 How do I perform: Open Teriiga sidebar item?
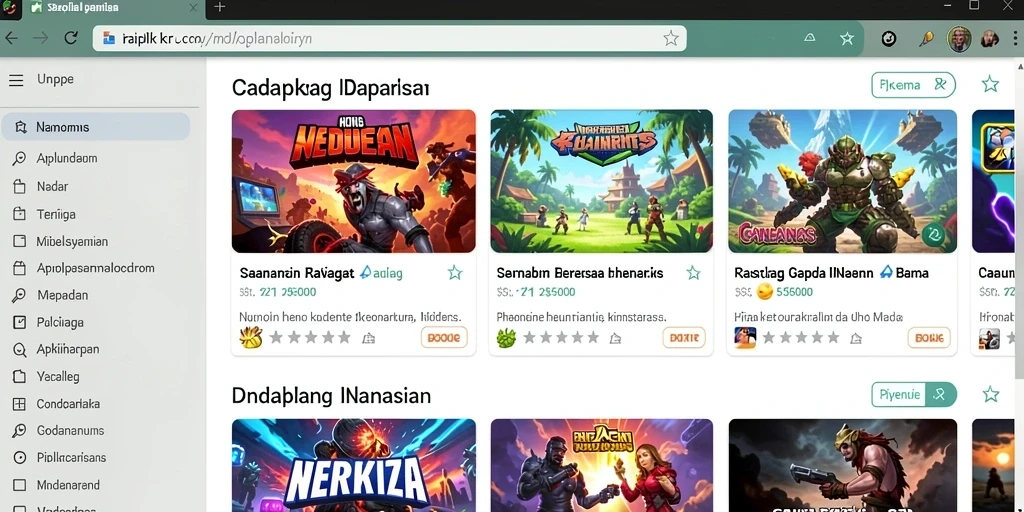[56, 214]
